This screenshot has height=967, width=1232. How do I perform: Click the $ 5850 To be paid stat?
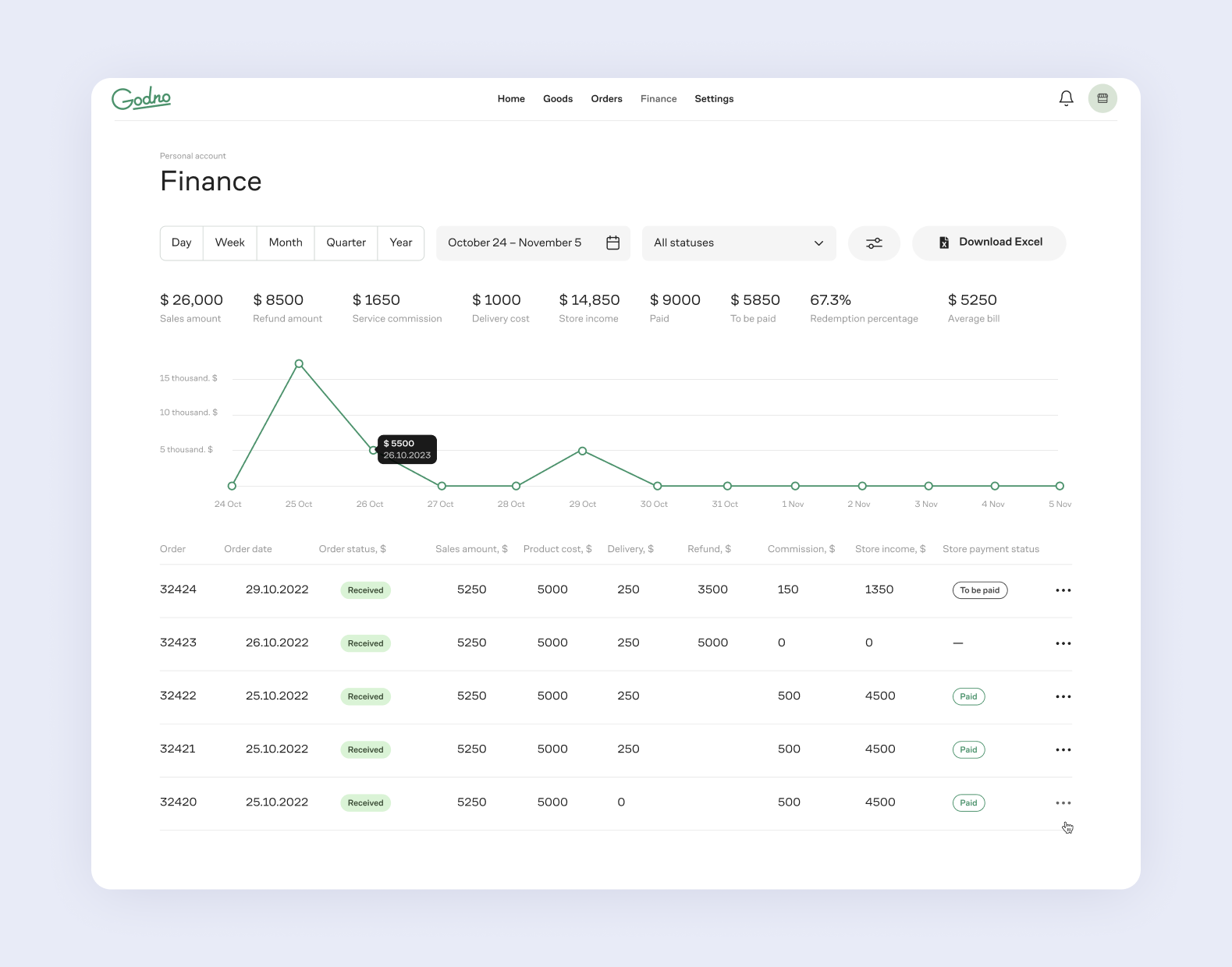(754, 308)
